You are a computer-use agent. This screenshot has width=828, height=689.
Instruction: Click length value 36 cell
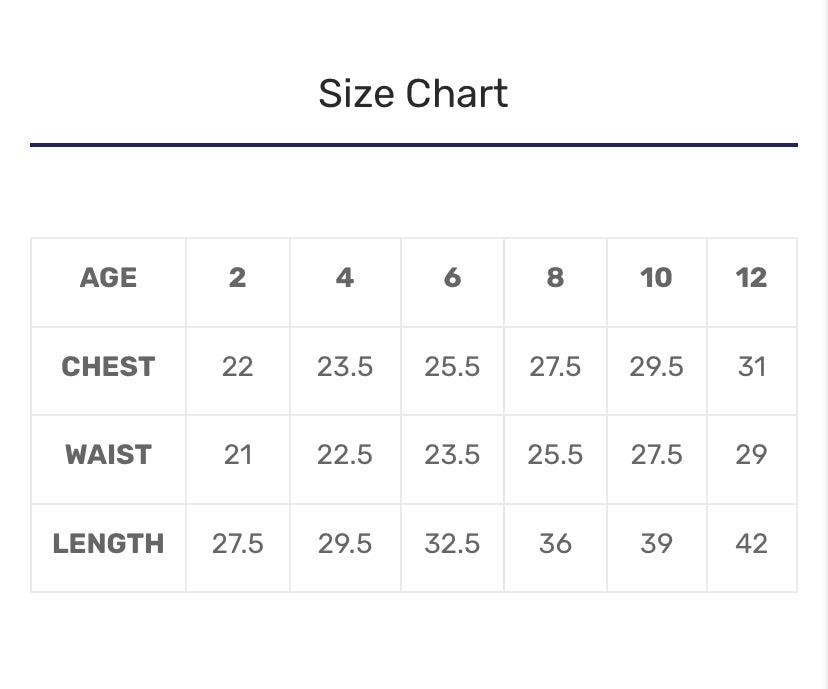555,544
